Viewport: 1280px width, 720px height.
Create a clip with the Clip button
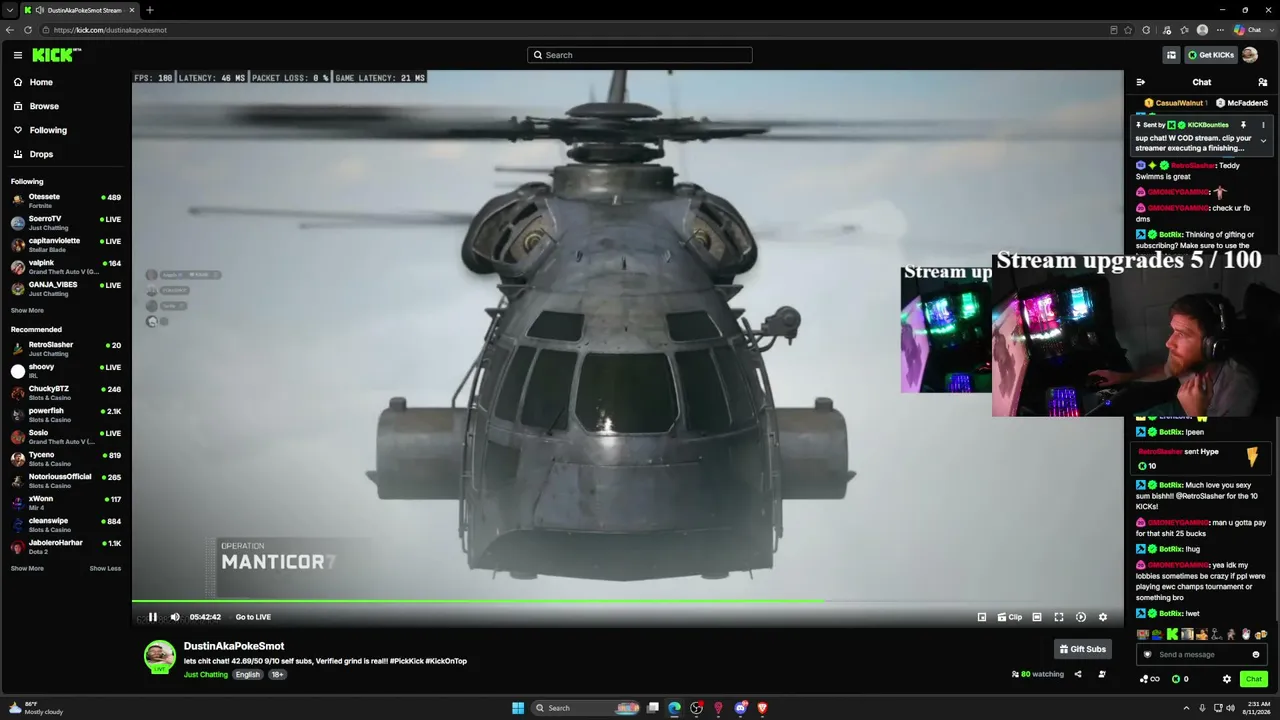click(x=1010, y=617)
